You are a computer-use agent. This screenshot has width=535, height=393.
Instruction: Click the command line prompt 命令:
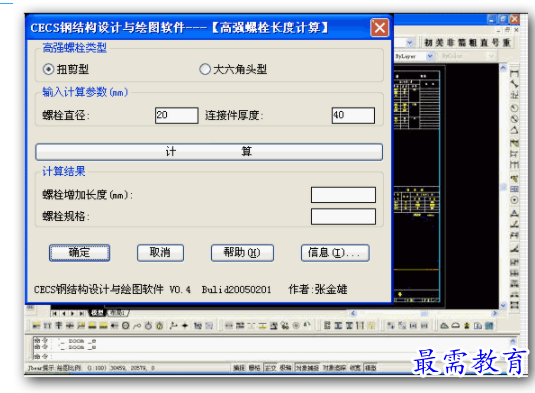click(x=43, y=356)
